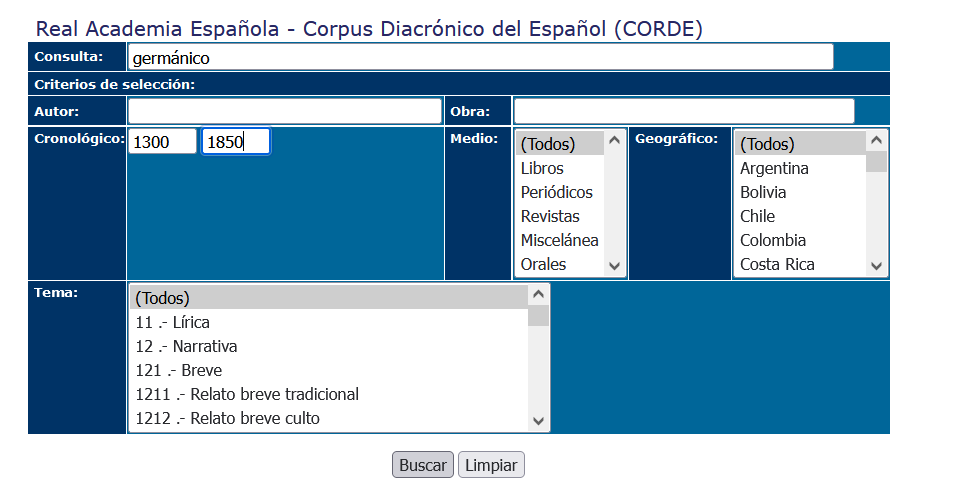Select Costa Rica in the Geográfico list
The image size is (970, 493).
point(777,264)
